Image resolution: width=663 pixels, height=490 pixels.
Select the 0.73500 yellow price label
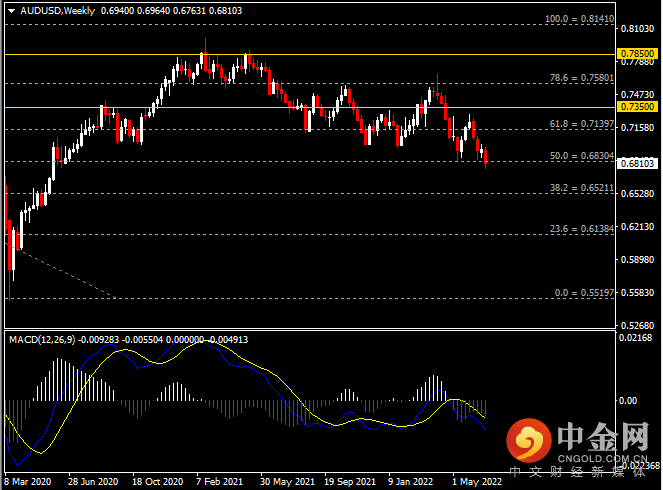(x=636, y=106)
